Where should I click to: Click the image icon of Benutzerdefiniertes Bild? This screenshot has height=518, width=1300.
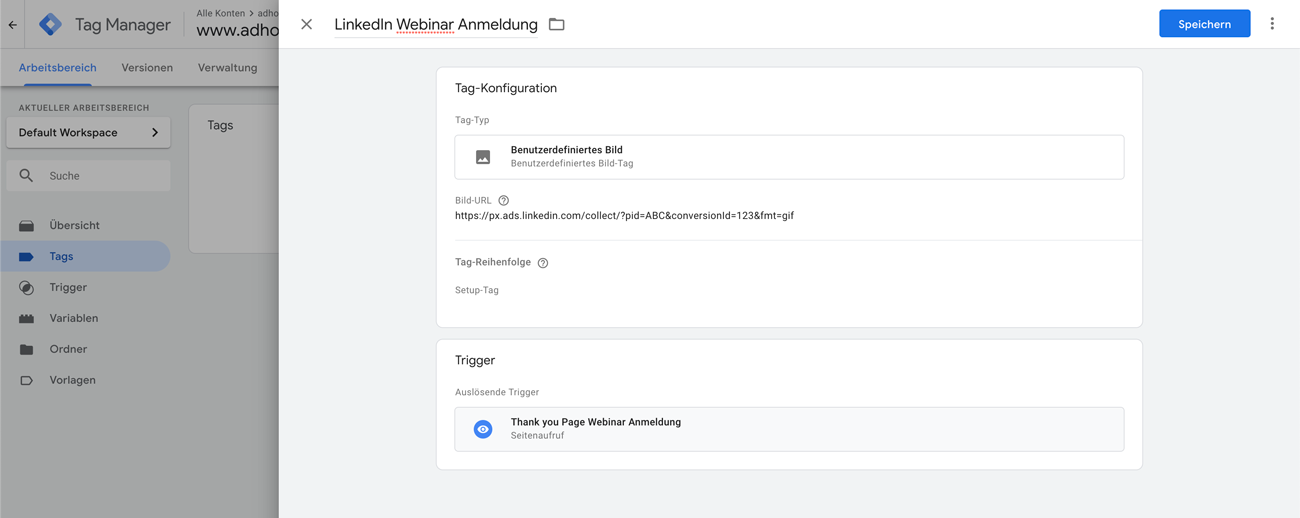click(483, 157)
